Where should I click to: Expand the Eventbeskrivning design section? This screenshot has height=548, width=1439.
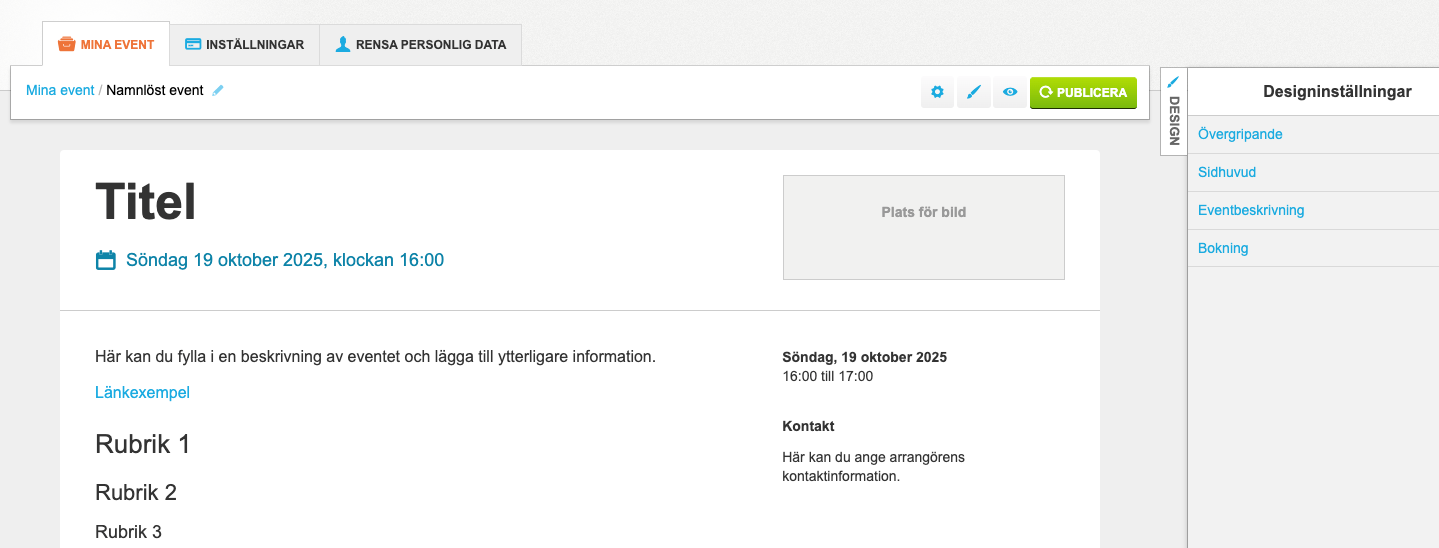[1251, 210]
